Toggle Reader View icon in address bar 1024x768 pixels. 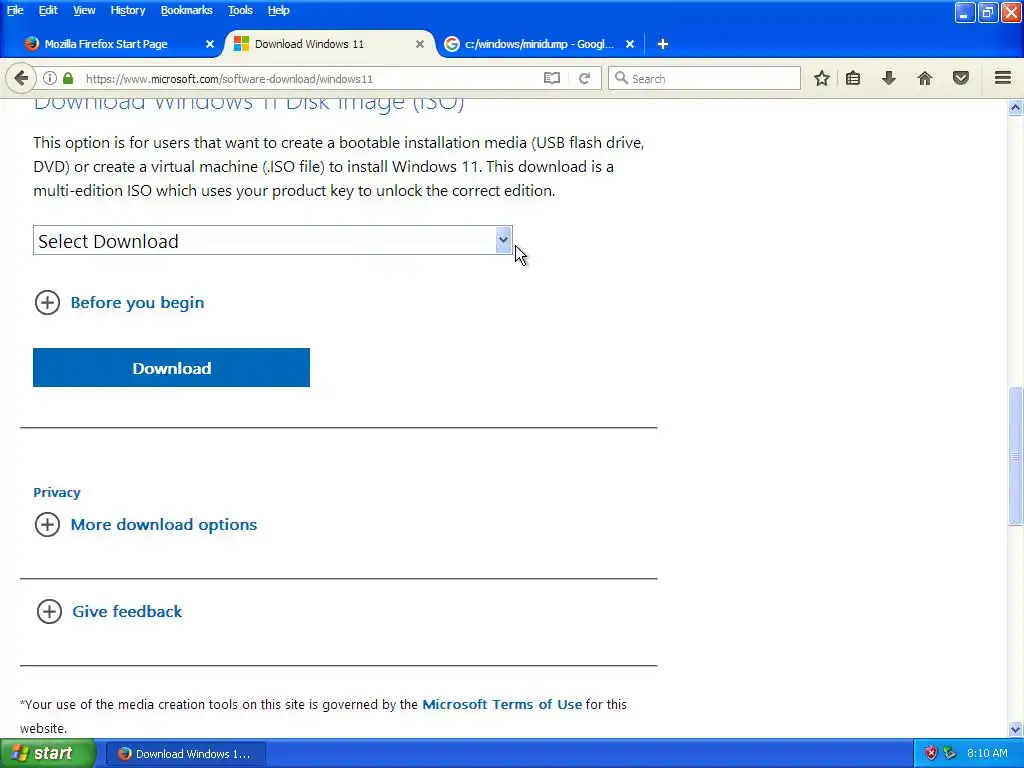pos(552,78)
